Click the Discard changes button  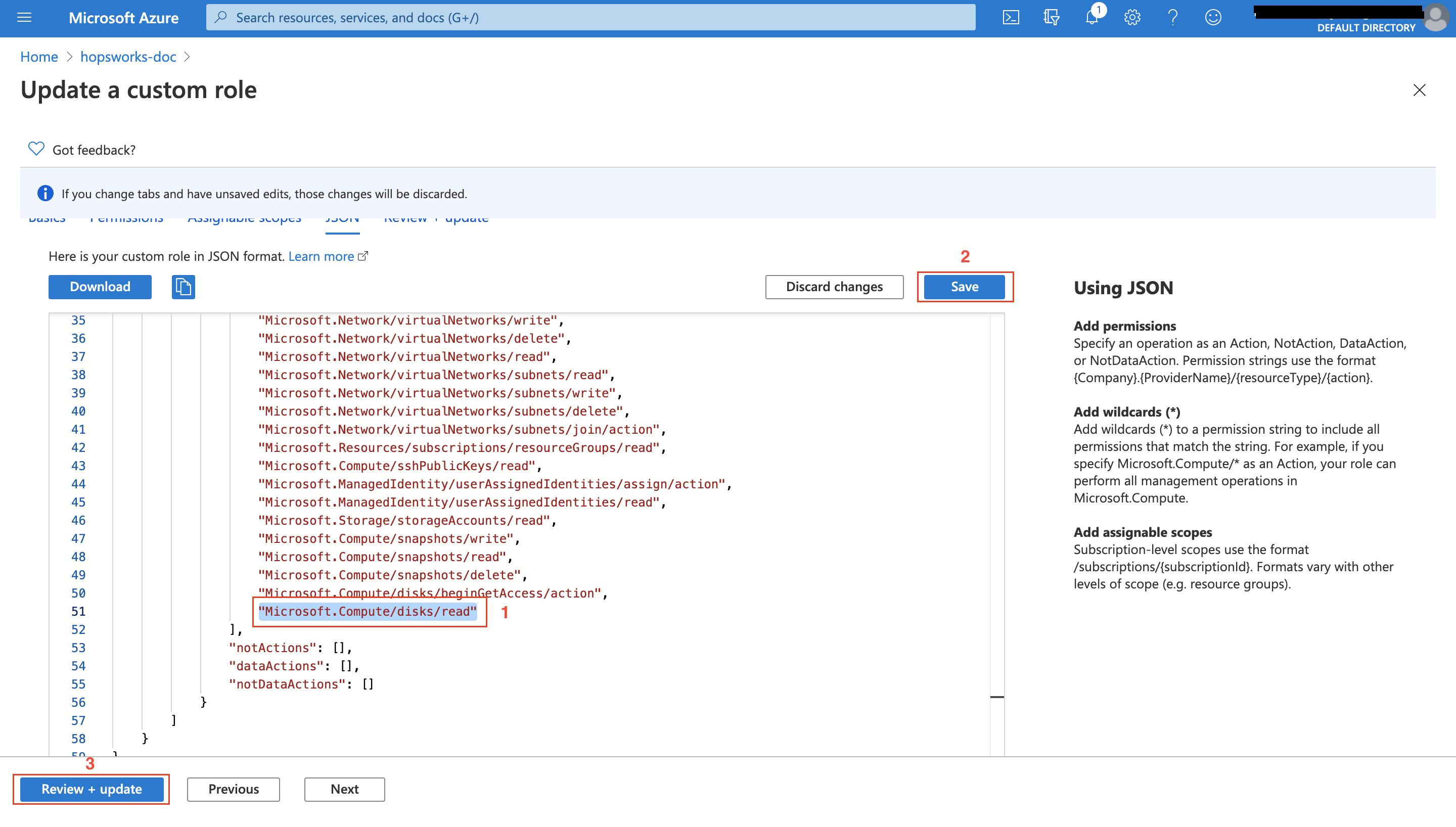click(835, 286)
